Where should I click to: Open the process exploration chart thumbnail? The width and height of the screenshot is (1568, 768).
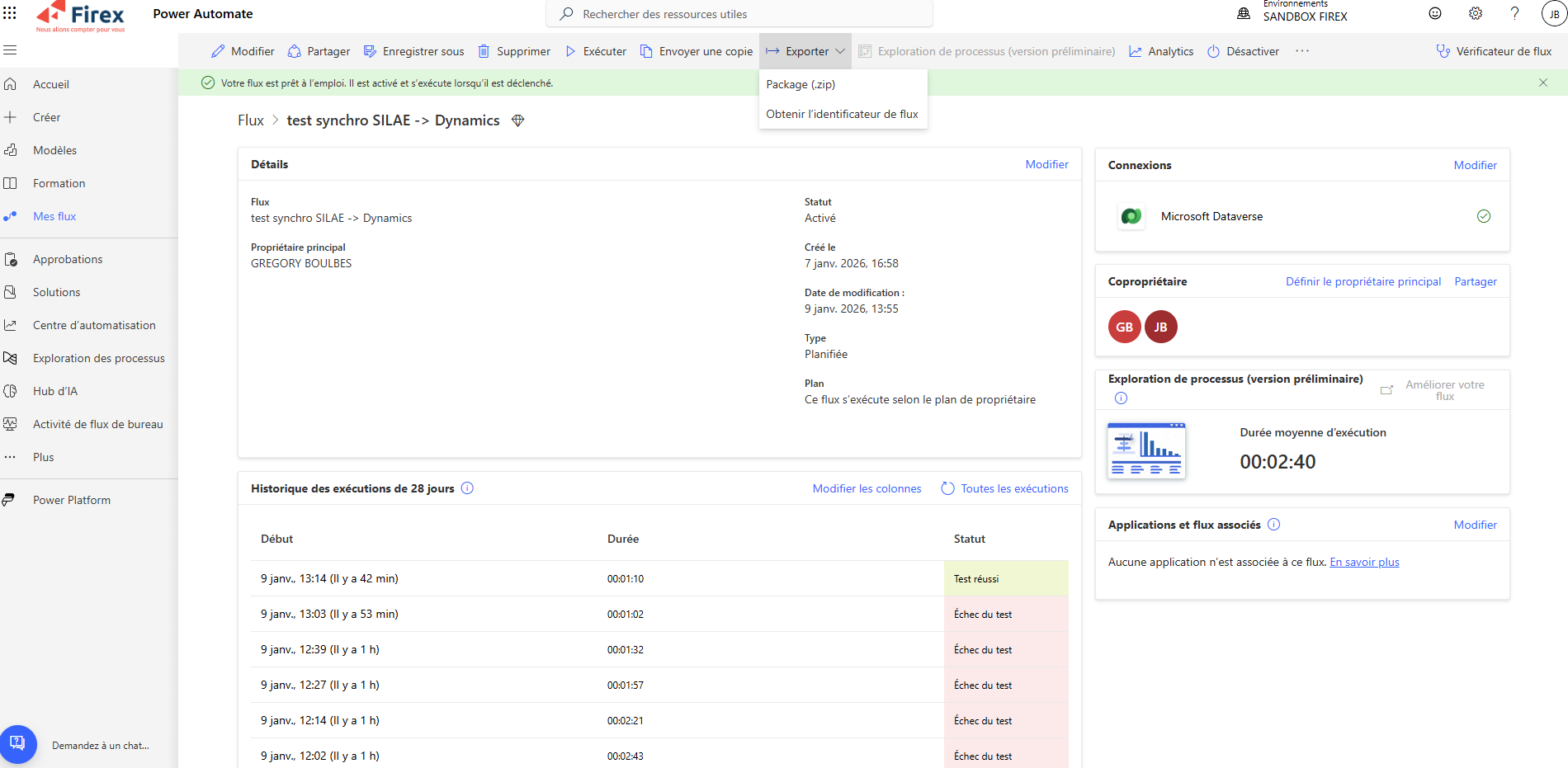pos(1146,450)
